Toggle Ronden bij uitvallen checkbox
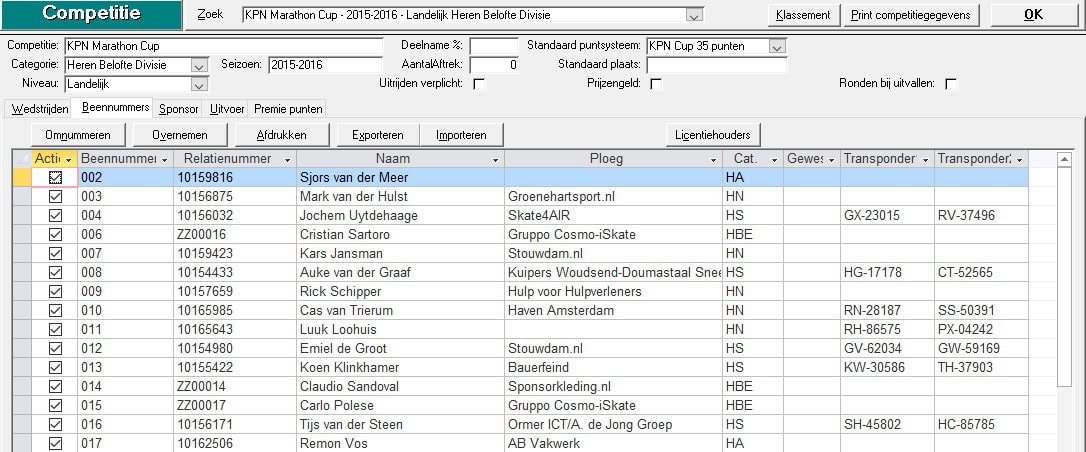 (951, 84)
